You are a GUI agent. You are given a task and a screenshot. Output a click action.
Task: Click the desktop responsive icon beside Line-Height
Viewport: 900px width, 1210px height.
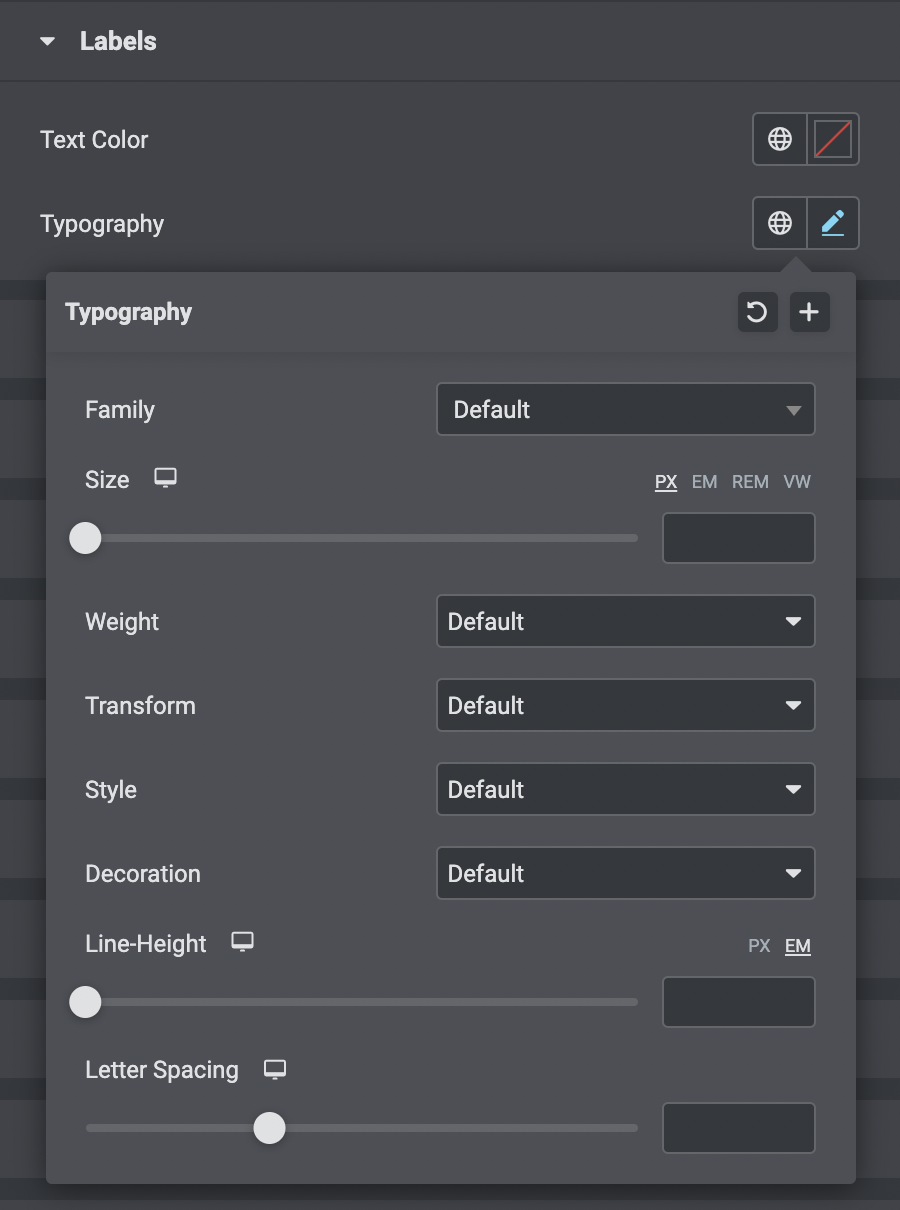pyautogui.click(x=242, y=942)
